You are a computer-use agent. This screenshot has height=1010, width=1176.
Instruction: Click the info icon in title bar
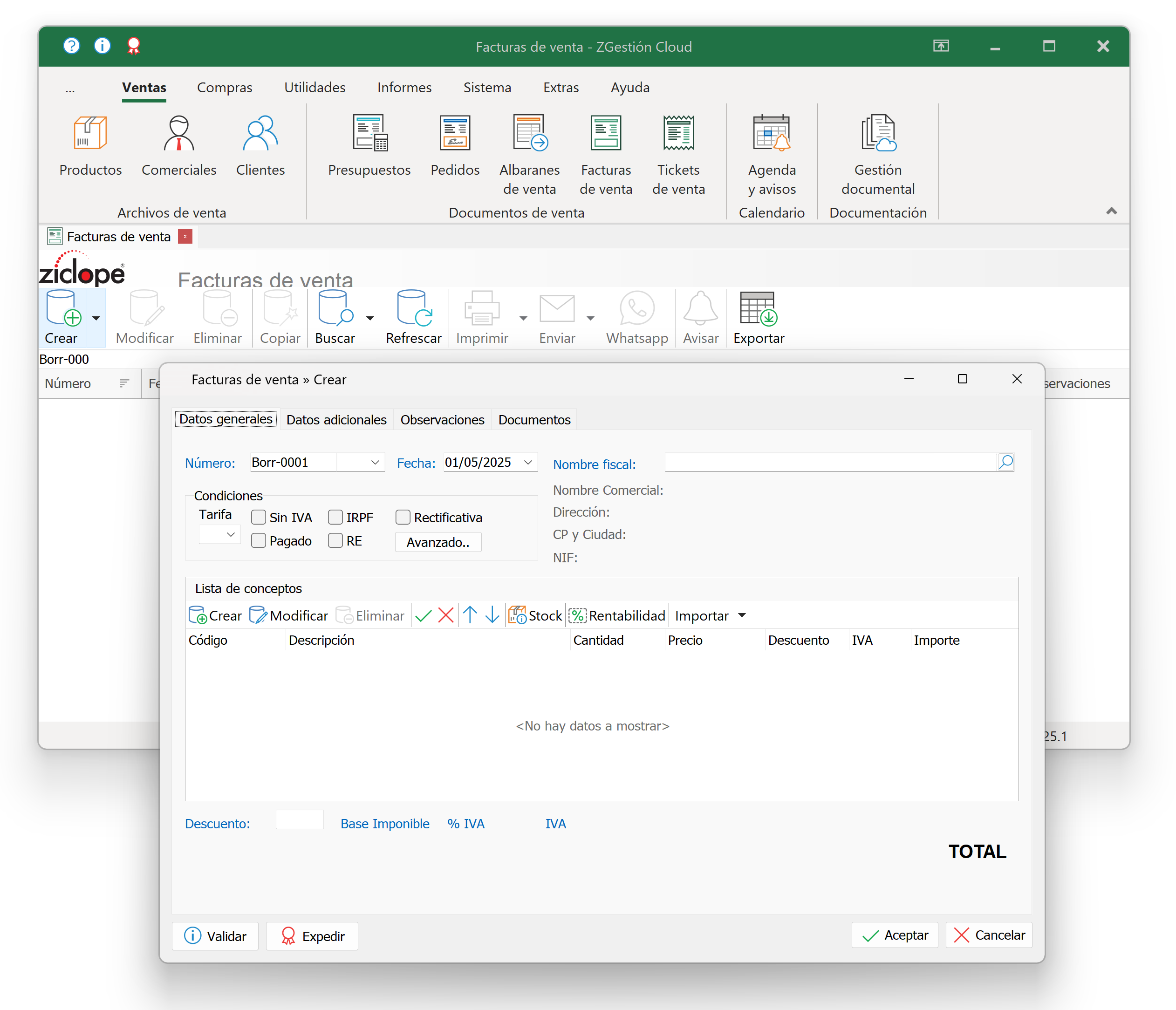pos(102,45)
